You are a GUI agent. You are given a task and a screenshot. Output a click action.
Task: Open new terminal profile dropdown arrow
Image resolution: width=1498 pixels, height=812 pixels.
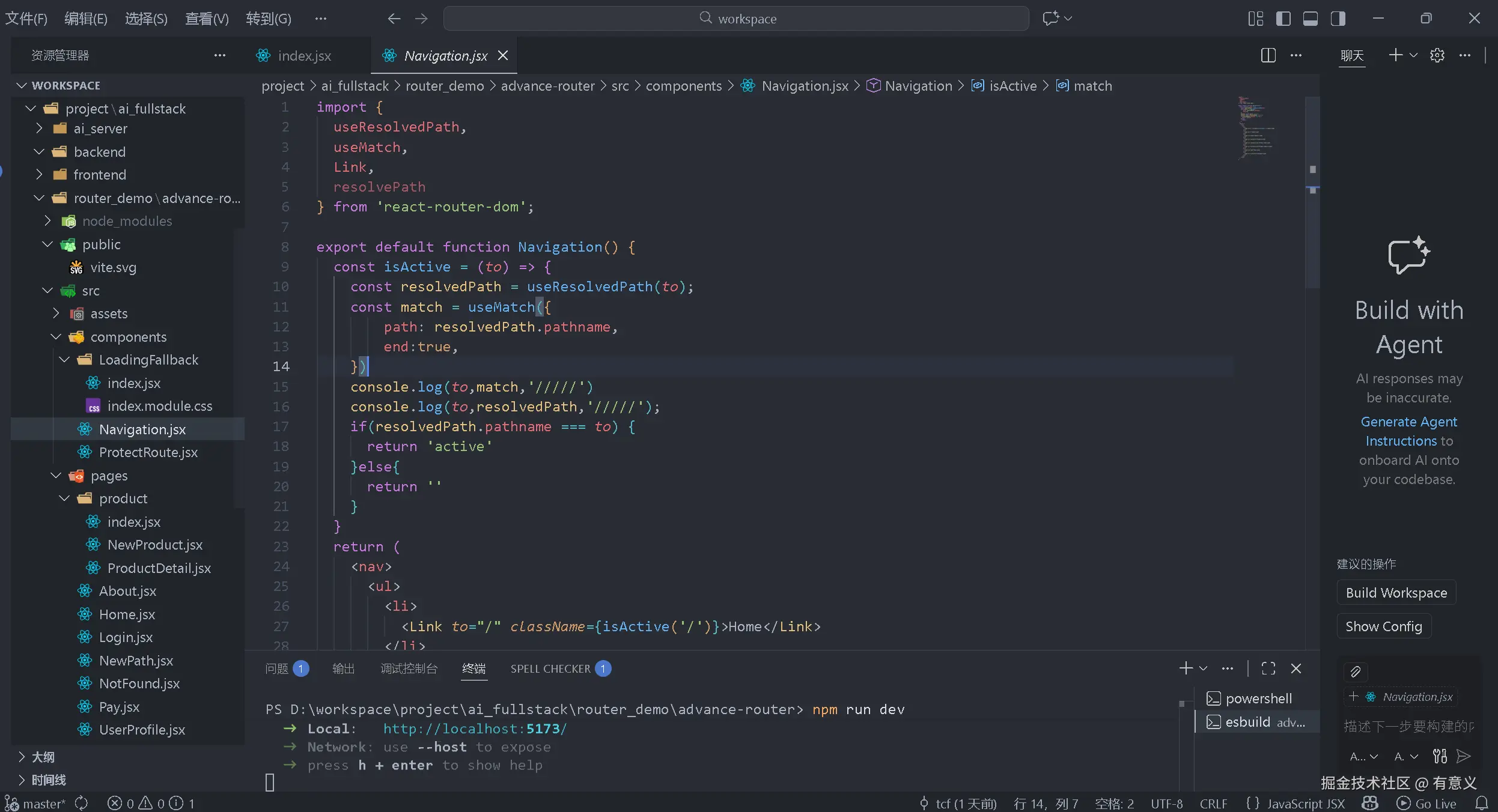tap(1203, 668)
